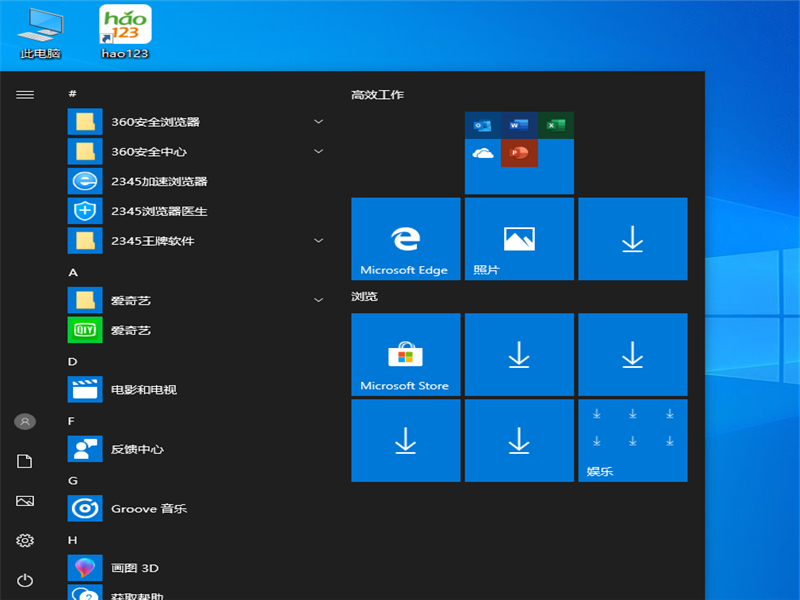Expand the Start menu hamburger button
The width and height of the screenshot is (800, 600).
click(x=25, y=95)
